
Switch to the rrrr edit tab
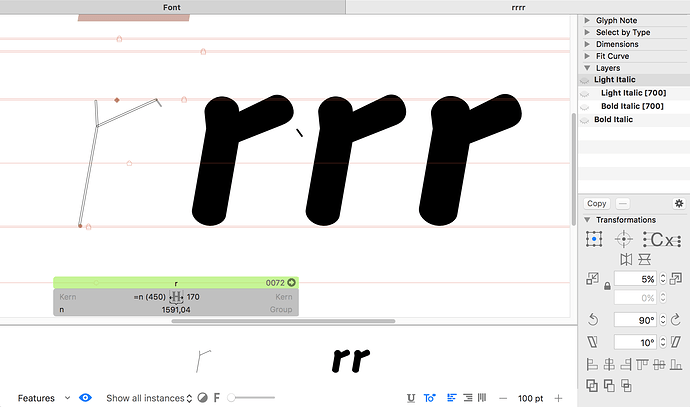(x=518, y=7)
